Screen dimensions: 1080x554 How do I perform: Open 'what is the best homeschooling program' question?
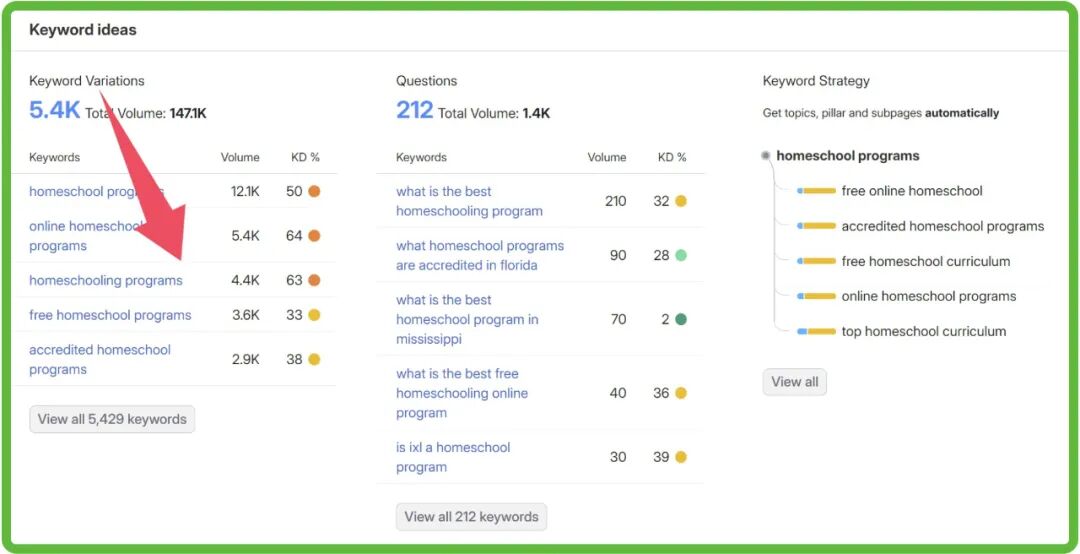point(469,201)
